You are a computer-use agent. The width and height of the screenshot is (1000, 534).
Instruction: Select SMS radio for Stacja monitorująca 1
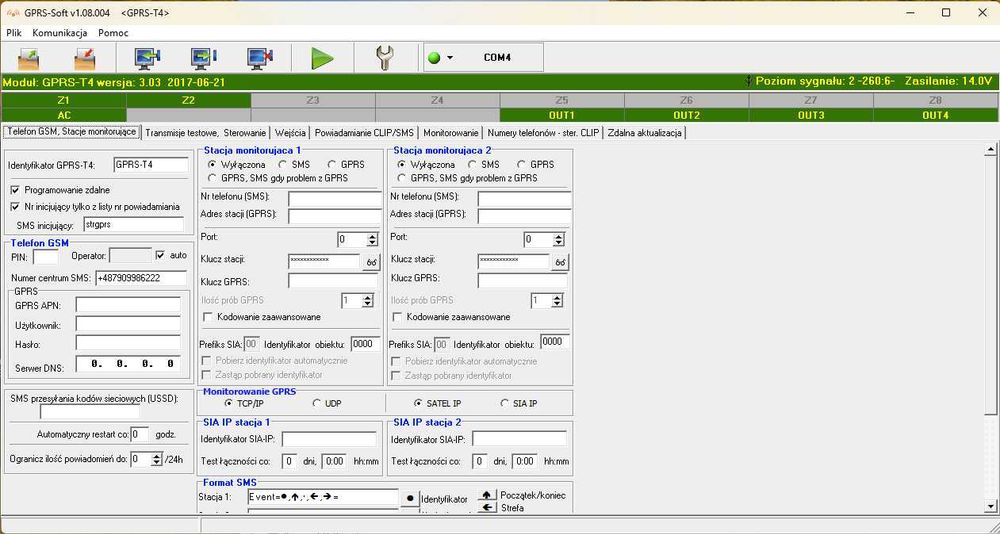pyautogui.click(x=283, y=165)
